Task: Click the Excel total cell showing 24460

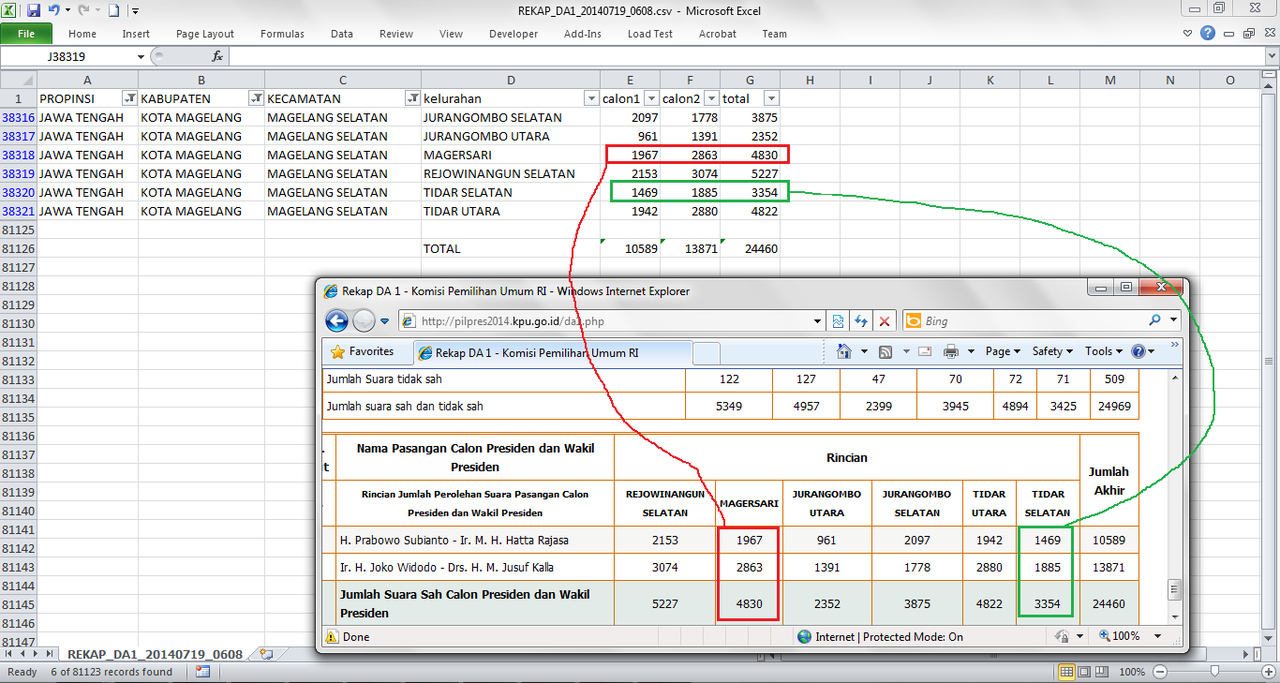Action: click(x=750, y=249)
